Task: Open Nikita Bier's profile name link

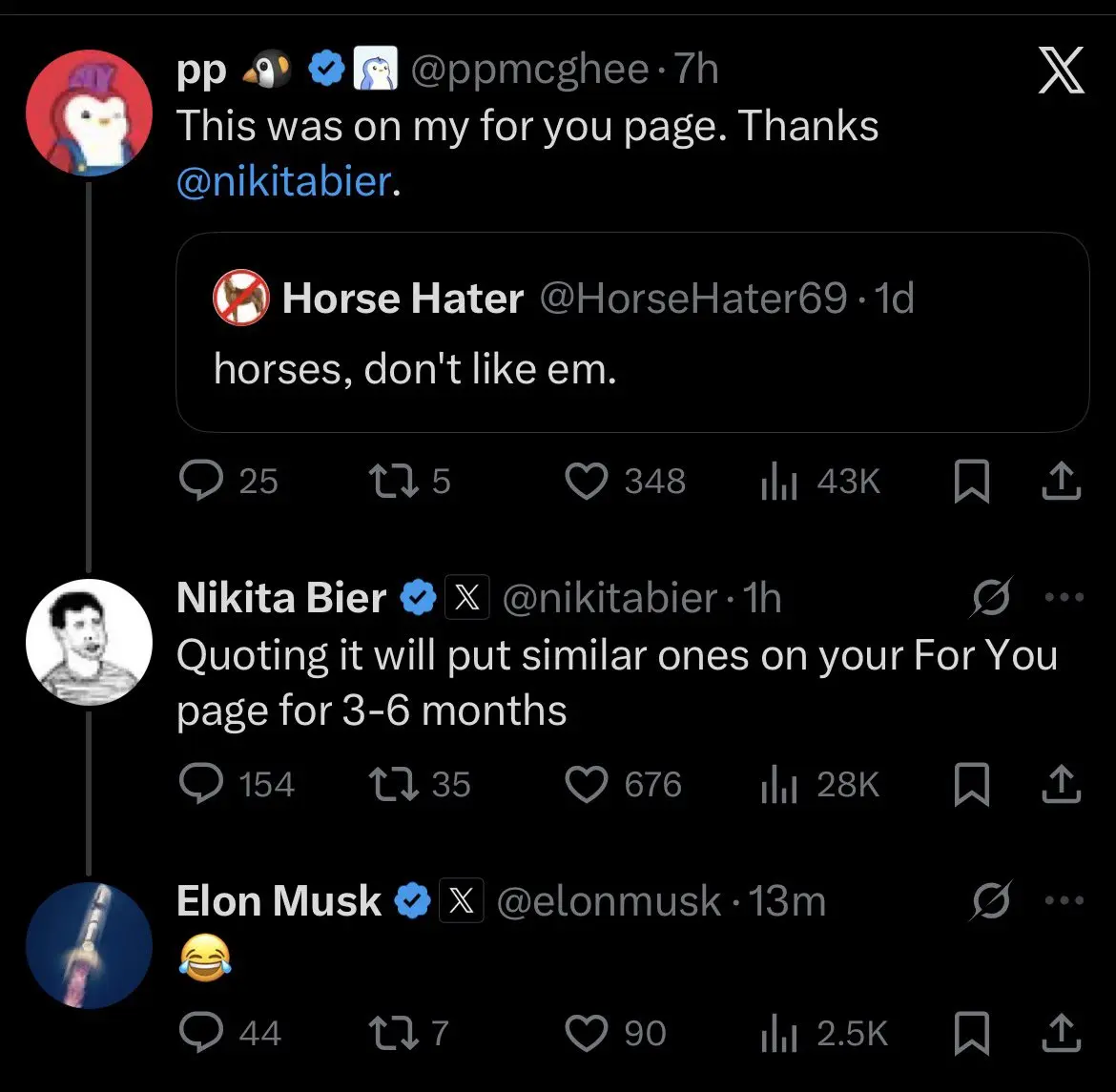Action: tap(281, 598)
